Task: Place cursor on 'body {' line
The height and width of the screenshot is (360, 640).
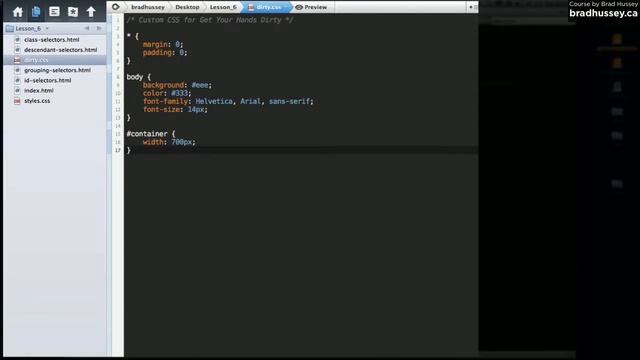Action: (138, 77)
